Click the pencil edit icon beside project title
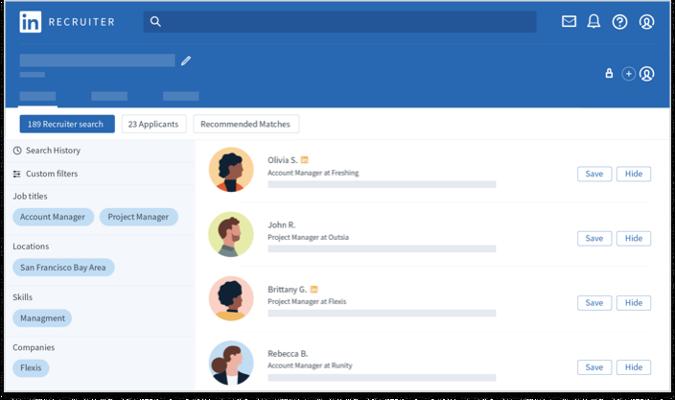675x400 pixels. click(x=186, y=60)
